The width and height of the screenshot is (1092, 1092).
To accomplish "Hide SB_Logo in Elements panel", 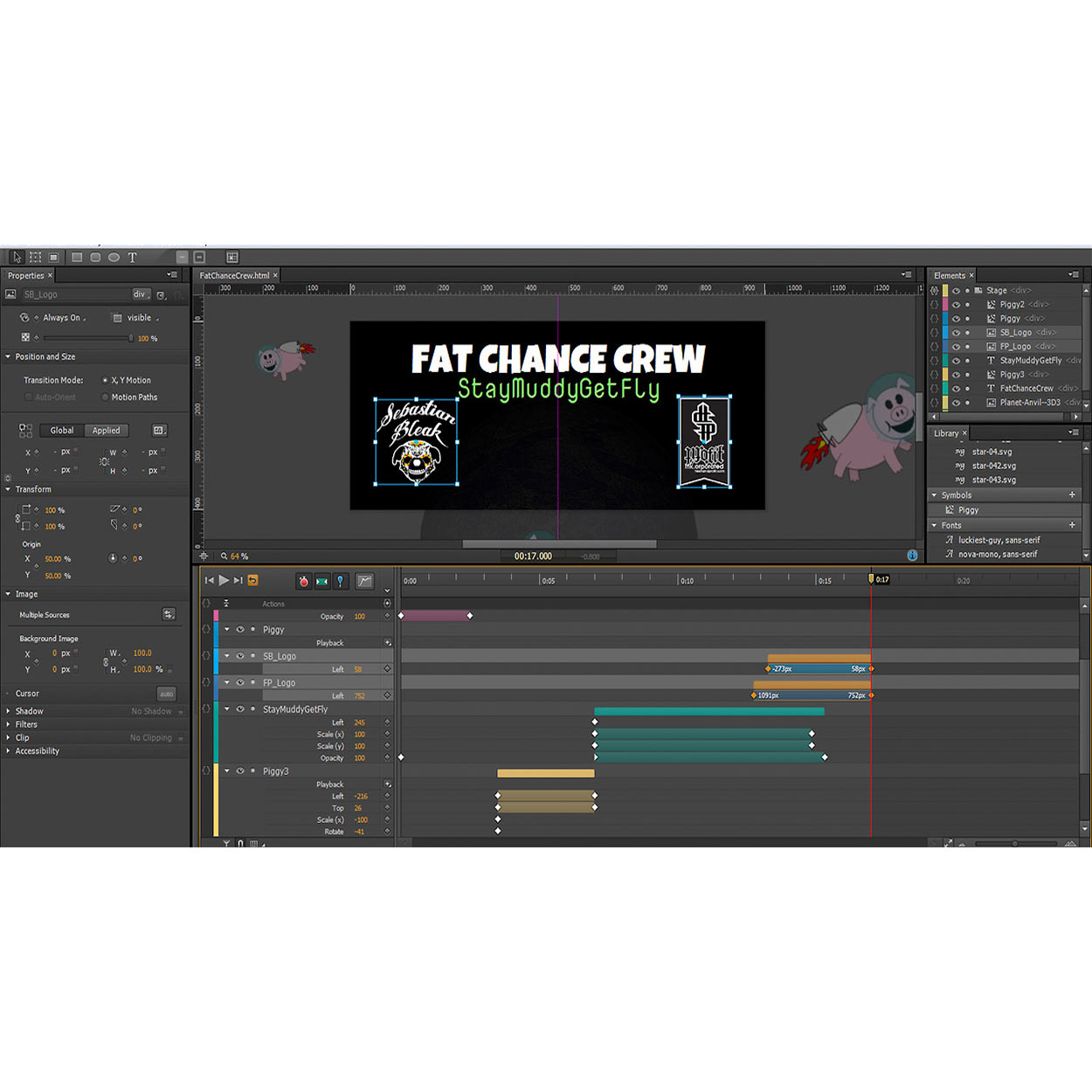I will point(955,332).
